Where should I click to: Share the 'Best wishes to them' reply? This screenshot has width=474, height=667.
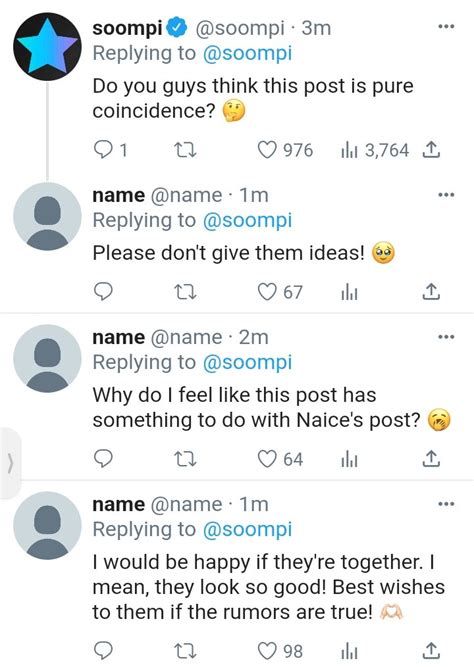coord(431,651)
